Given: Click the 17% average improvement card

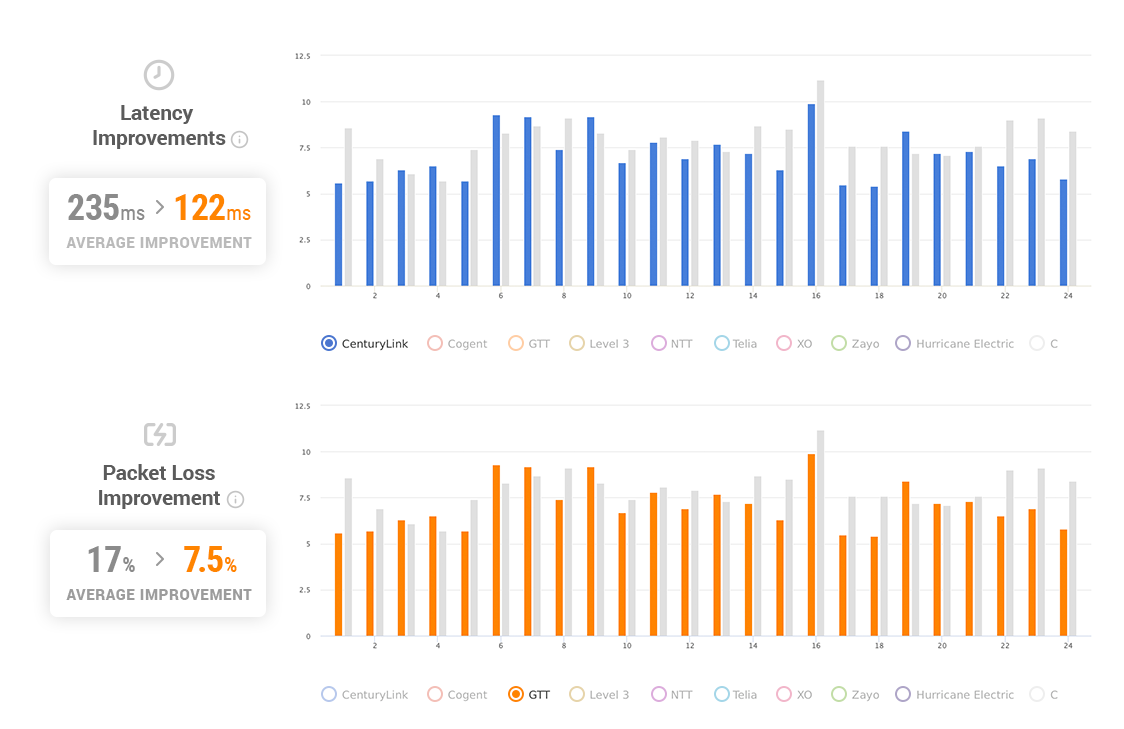Looking at the screenshot, I should pyautogui.click(x=157, y=573).
